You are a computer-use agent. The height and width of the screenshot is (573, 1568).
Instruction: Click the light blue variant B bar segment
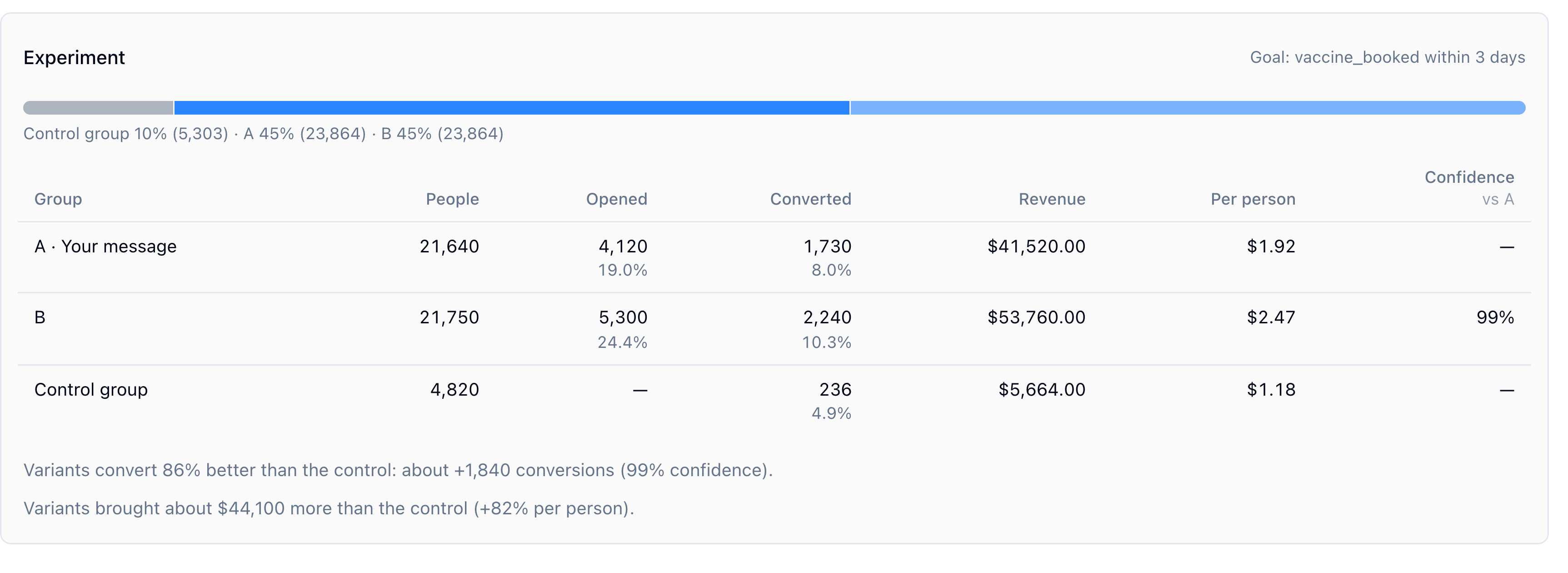pyautogui.click(x=1188, y=108)
